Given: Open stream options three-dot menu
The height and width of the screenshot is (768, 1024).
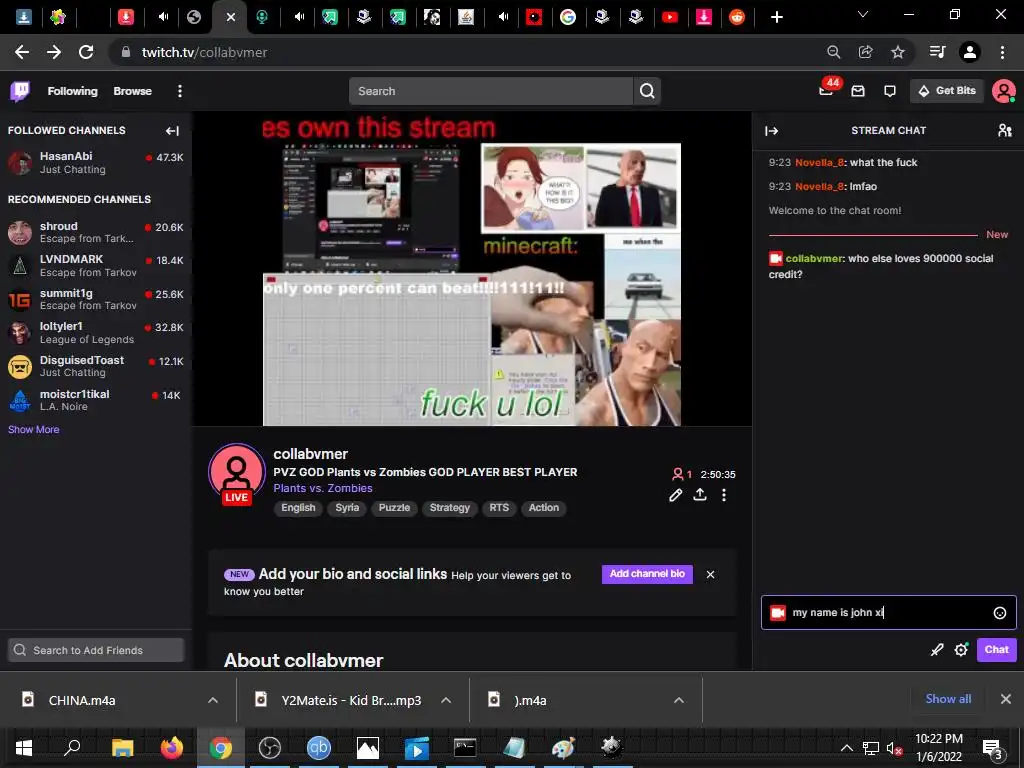Looking at the screenshot, I should (x=724, y=495).
